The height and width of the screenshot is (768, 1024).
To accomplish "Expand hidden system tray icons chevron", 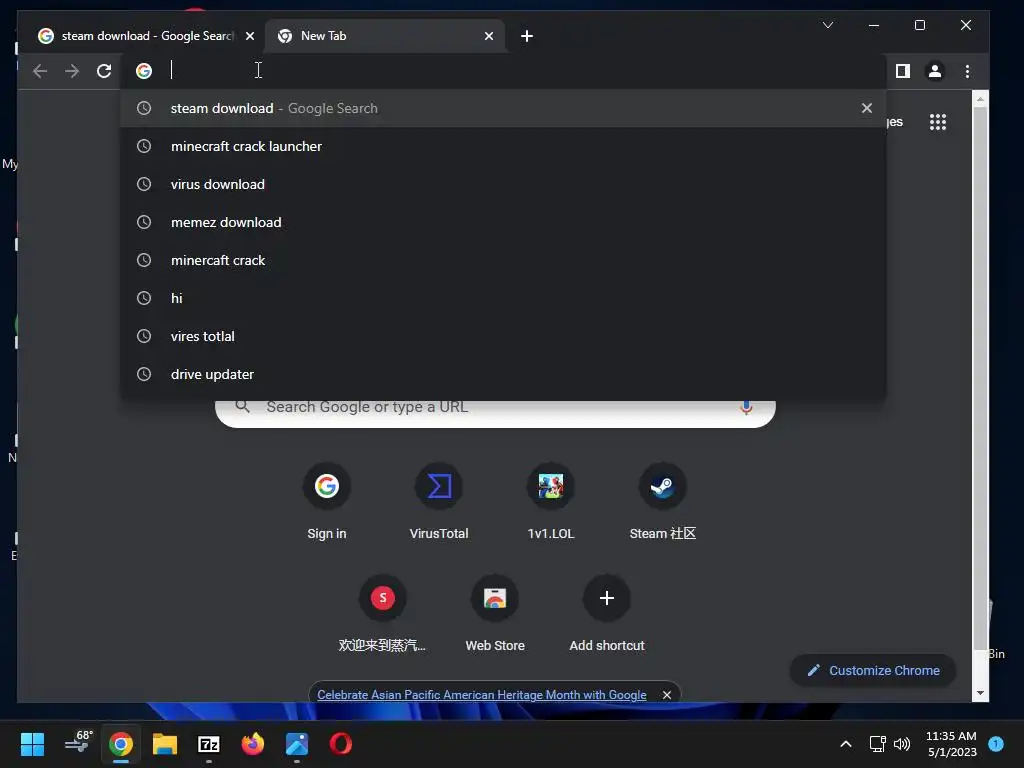I will click(846, 744).
